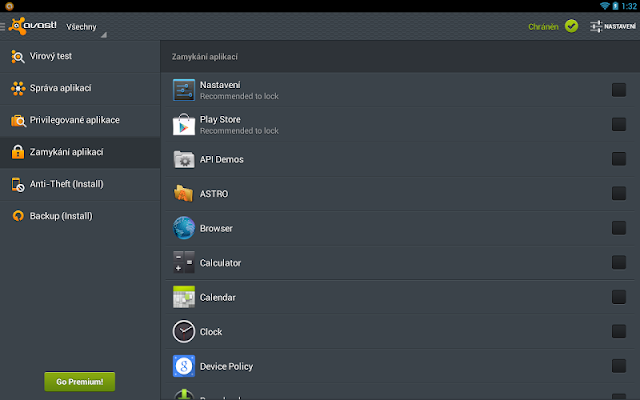Click the Virový test magnifier icon
This screenshot has height=400, width=640.
point(18,56)
